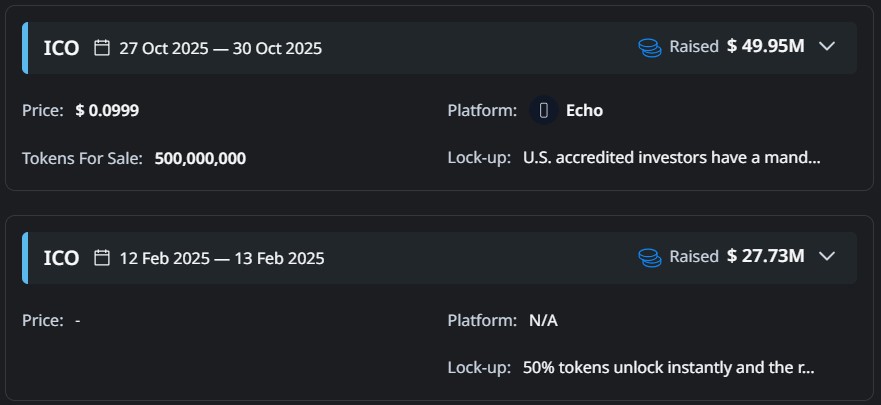Expand the February 2025 ICO chevron
Image resolution: width=881 pixels, height=405 pixels.
coord(826,256)
